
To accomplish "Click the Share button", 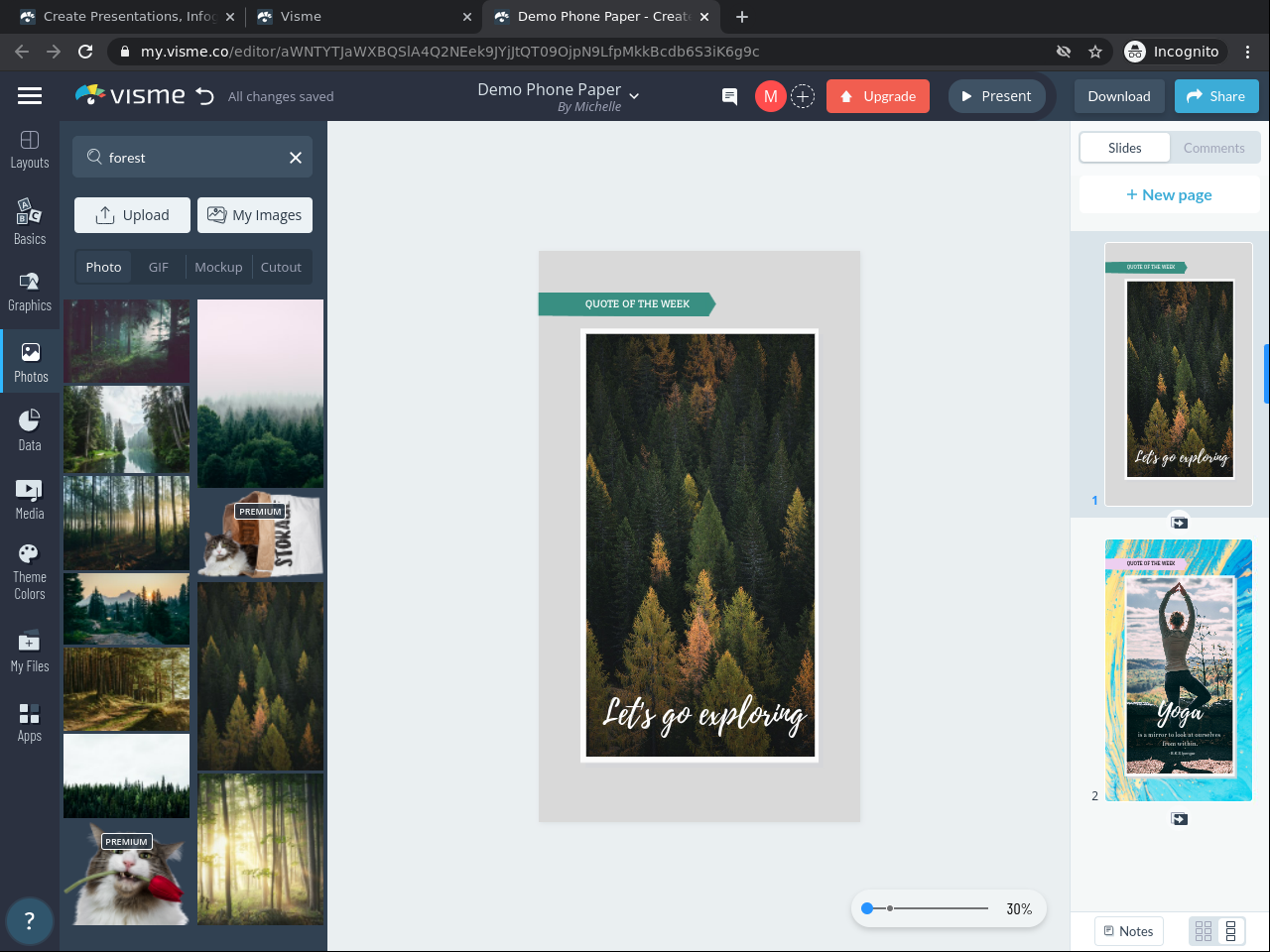I will 1216,96.
